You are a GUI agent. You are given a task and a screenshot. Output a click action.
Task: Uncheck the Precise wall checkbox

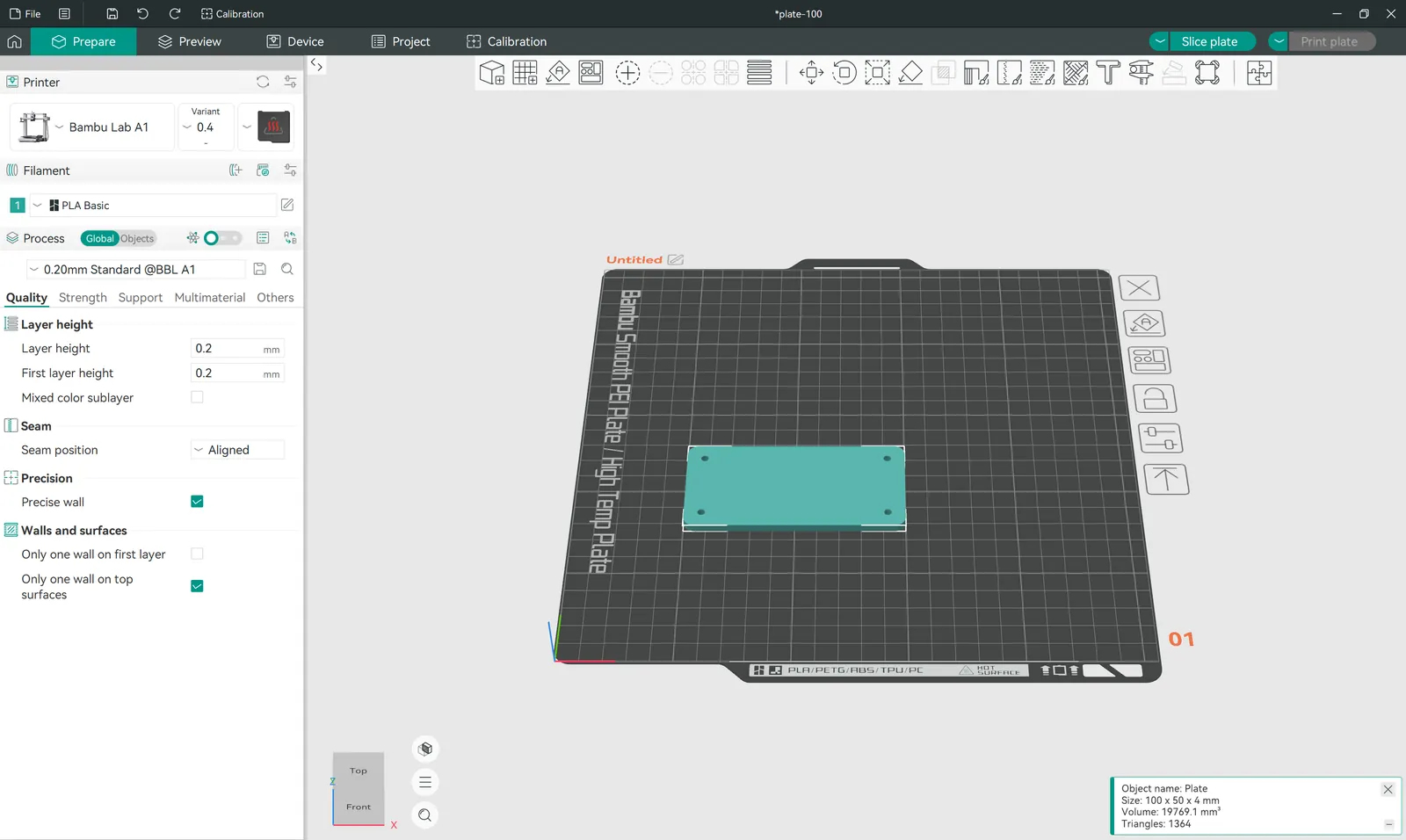197,502
